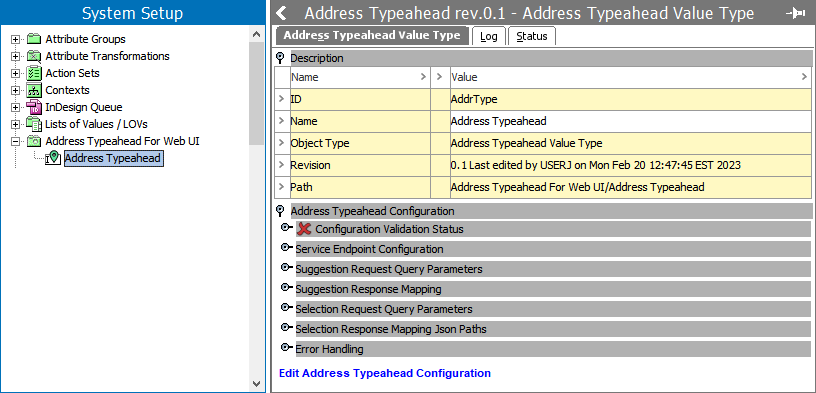
Task: Click the Lists of Values icon
Action: click(34, 124)
